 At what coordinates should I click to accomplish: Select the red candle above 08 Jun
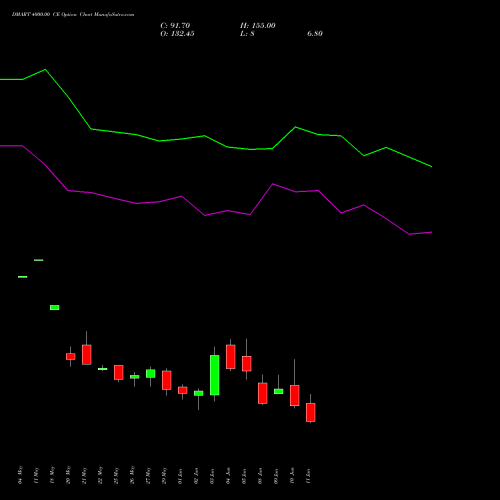[x=263, y=393]
